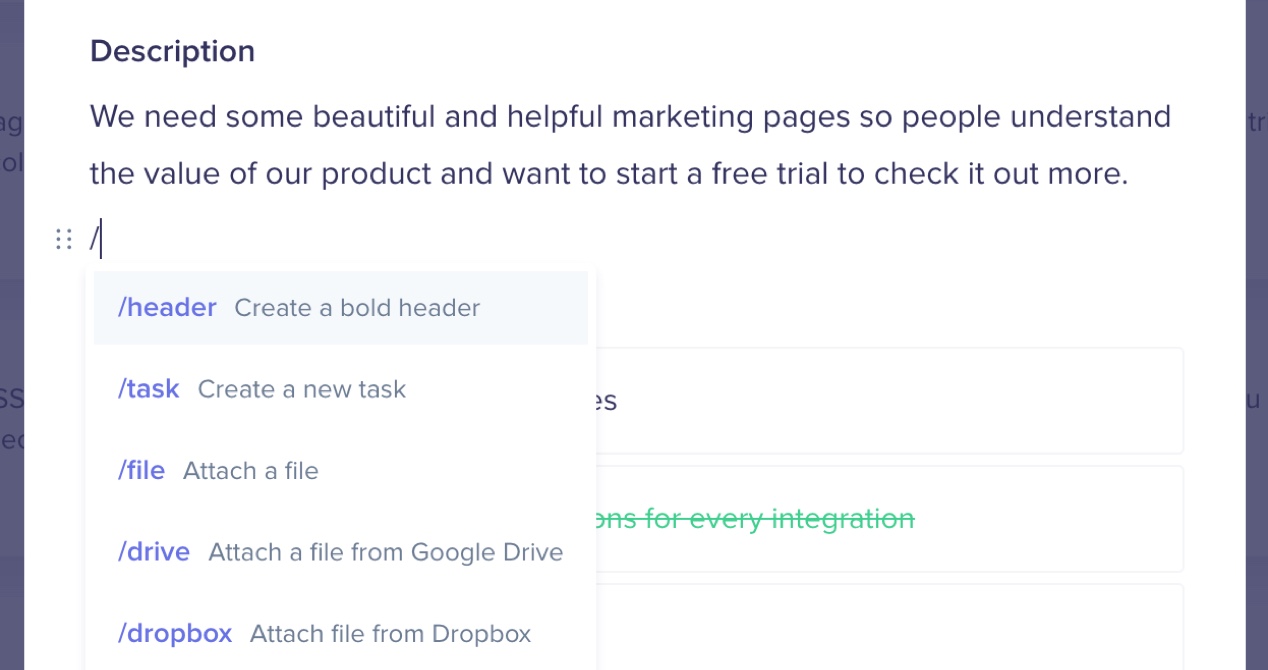Click the Description heading
The height and width of the screenshot is (670, 1268).
point(172,52)
